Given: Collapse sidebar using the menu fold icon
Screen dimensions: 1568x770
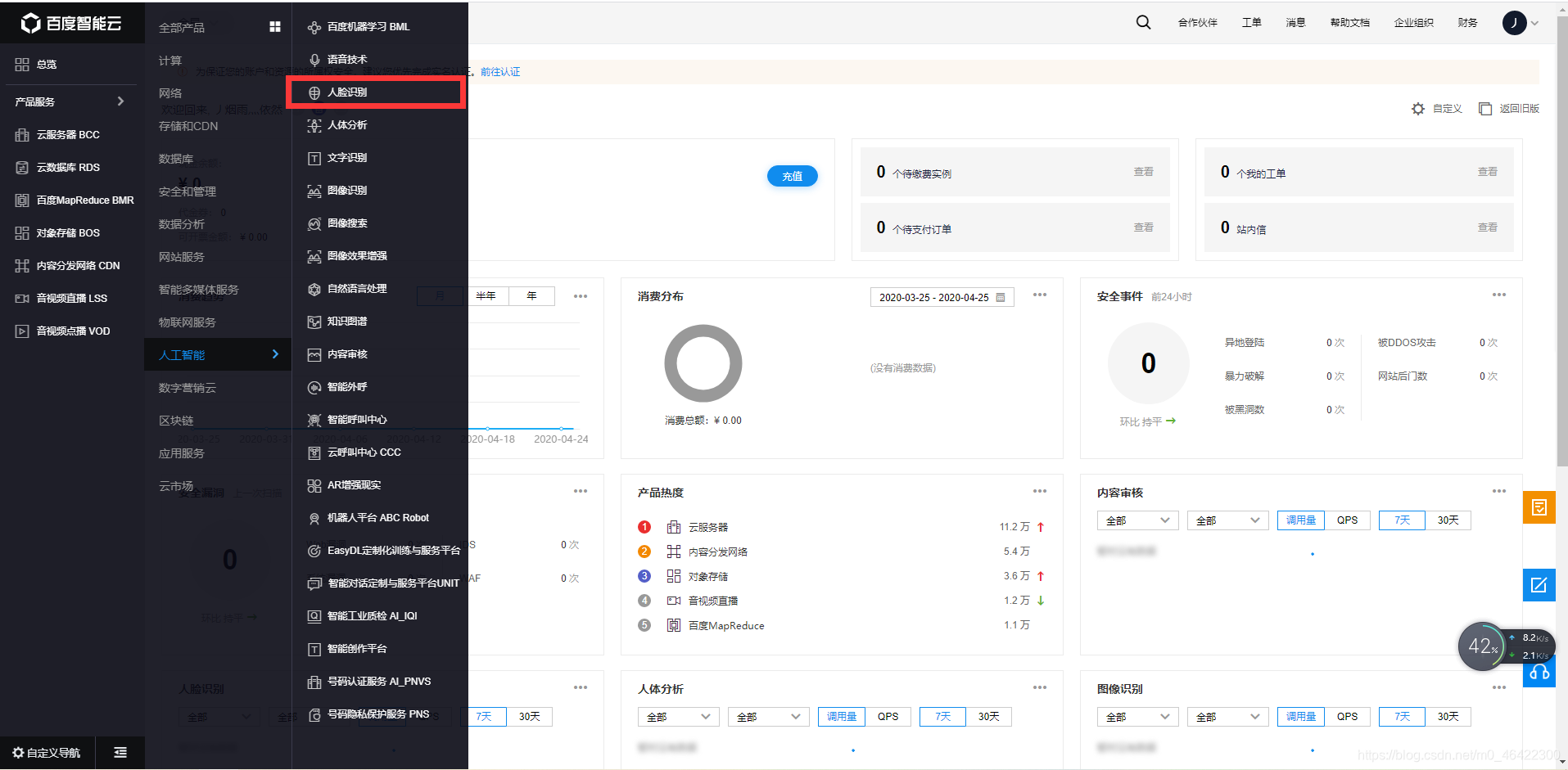Looking at the screenshot, I should point(120,753).
